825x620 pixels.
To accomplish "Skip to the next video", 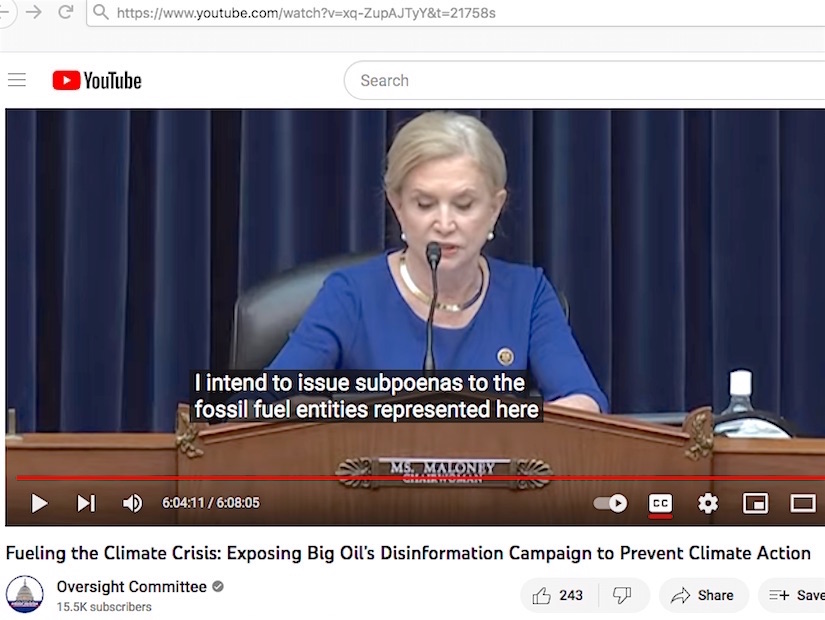I will click(86, 503).
